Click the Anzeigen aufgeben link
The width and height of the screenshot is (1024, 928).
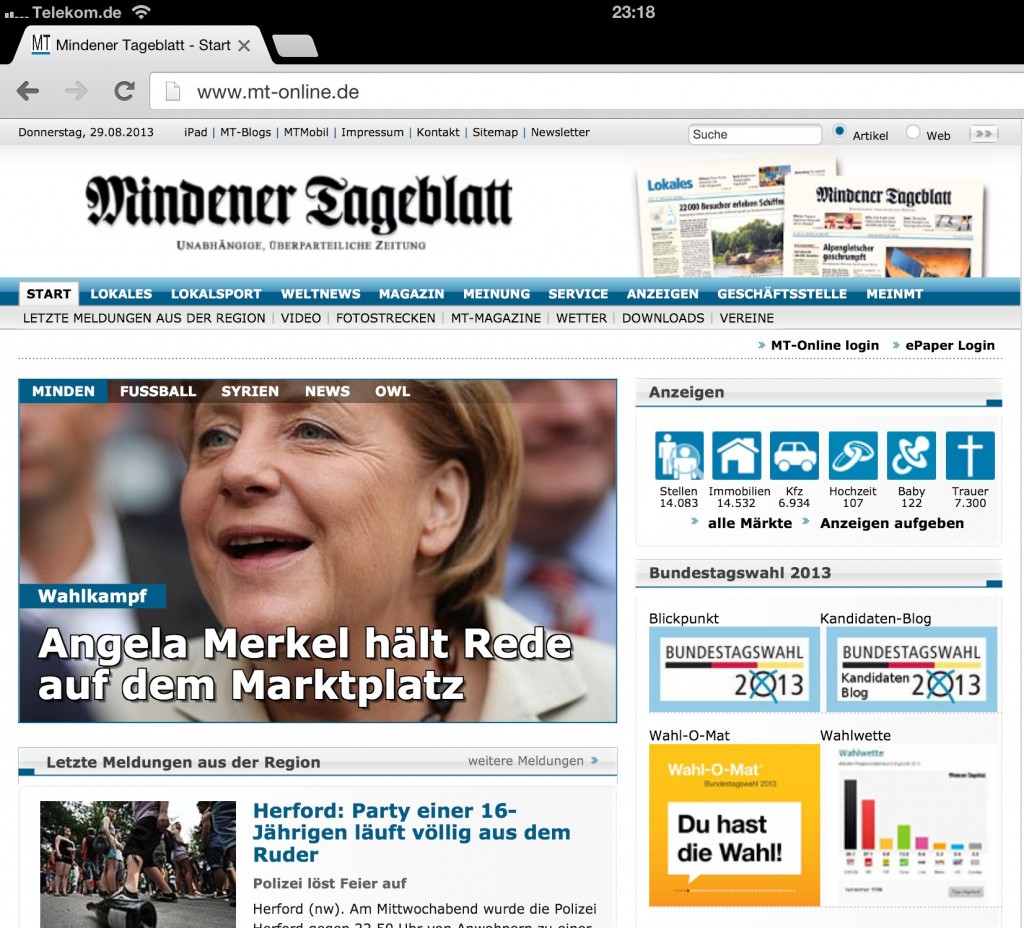coord(892,523)
